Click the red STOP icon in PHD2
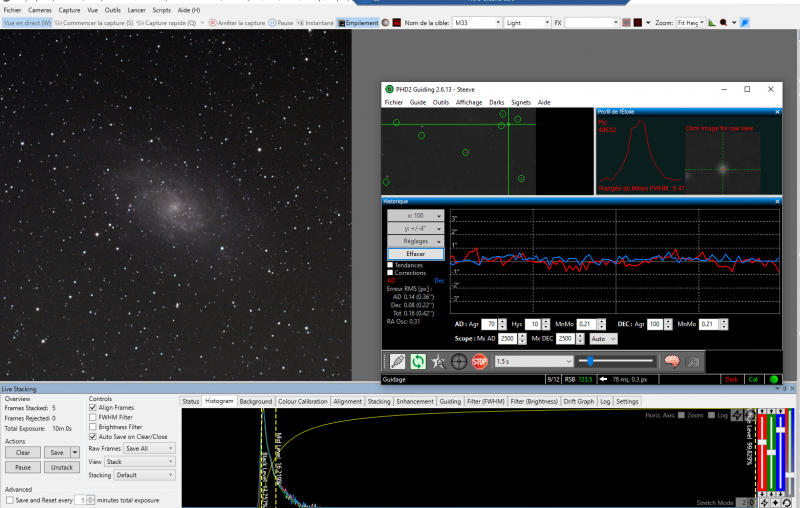The height and width of the screenshot is (508, 800). pos(480,362)
